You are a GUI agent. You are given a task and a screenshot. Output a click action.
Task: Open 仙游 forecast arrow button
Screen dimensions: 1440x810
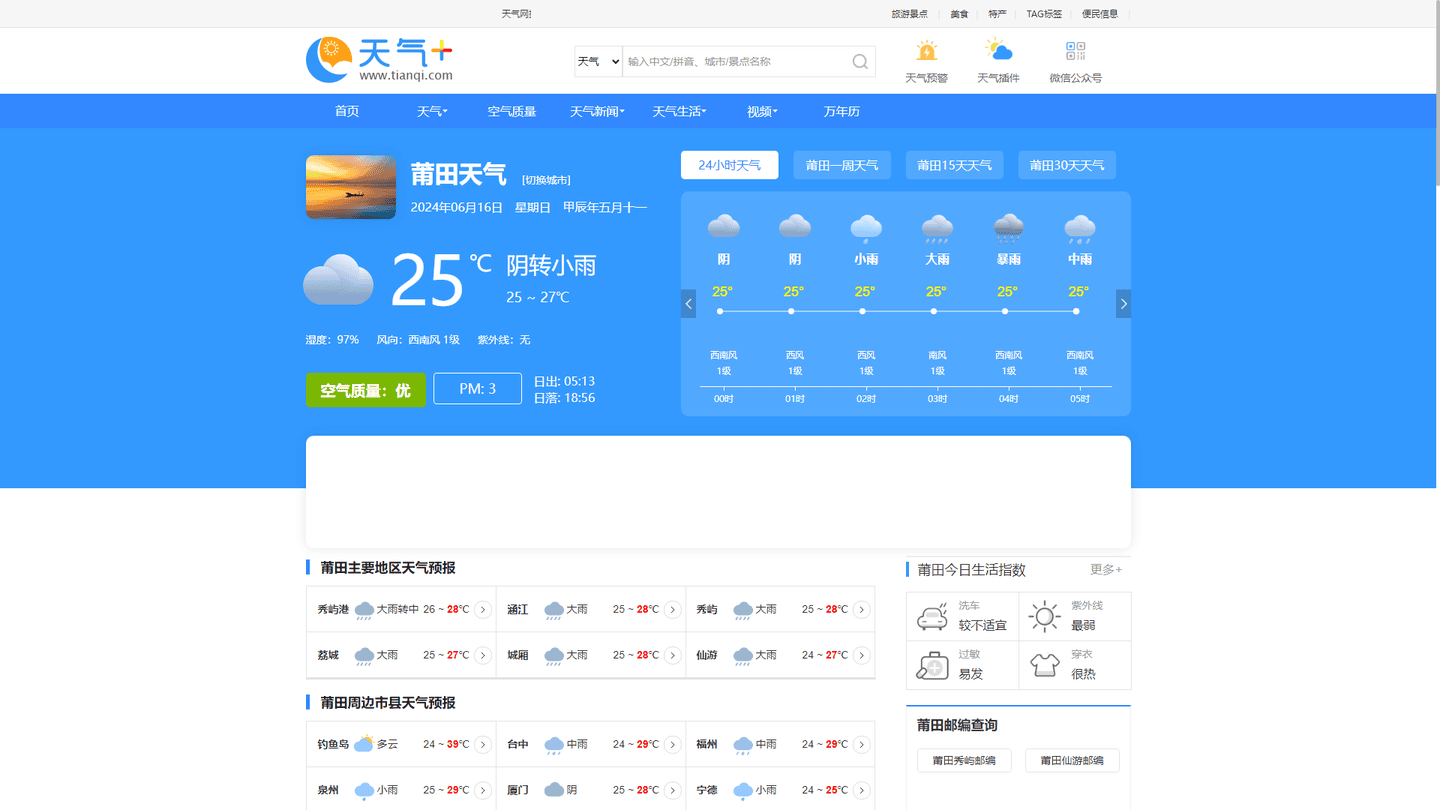point(862,656)
